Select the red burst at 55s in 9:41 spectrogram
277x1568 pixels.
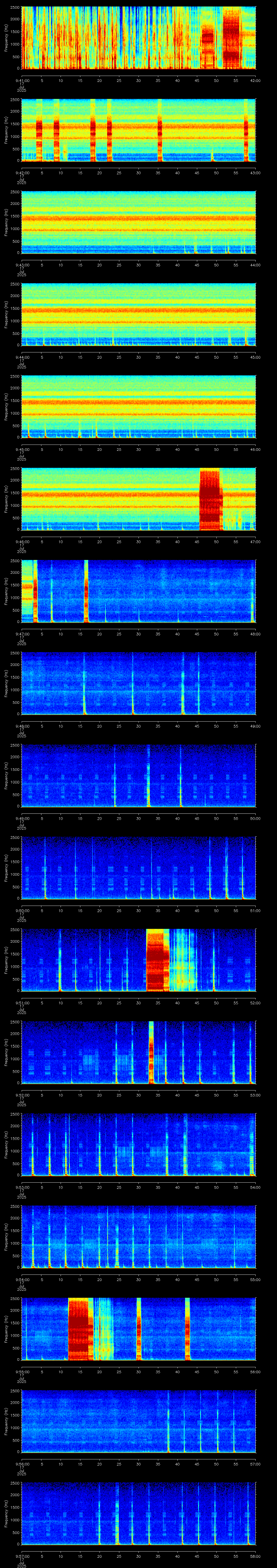pyautogui.click(x=232, y=38)
